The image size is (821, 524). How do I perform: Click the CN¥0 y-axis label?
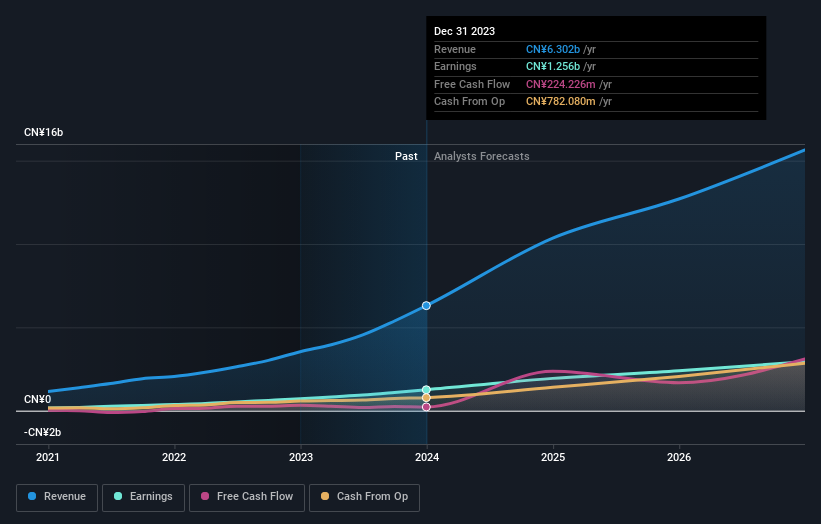[x=38, y=399]
